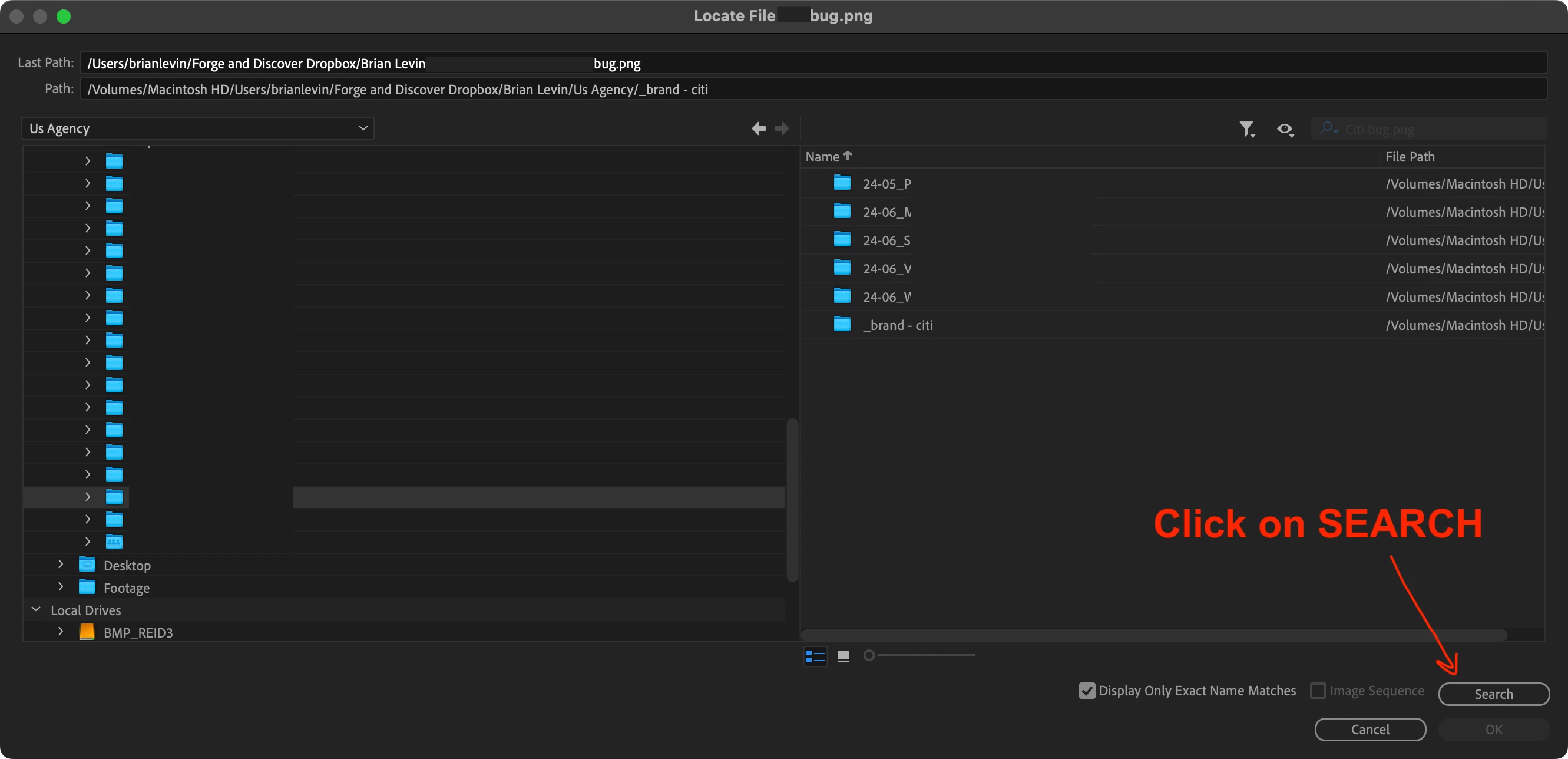The image size is (1568, 759).
Task: Expand the Desktop folder
Action: click(60, 565)
